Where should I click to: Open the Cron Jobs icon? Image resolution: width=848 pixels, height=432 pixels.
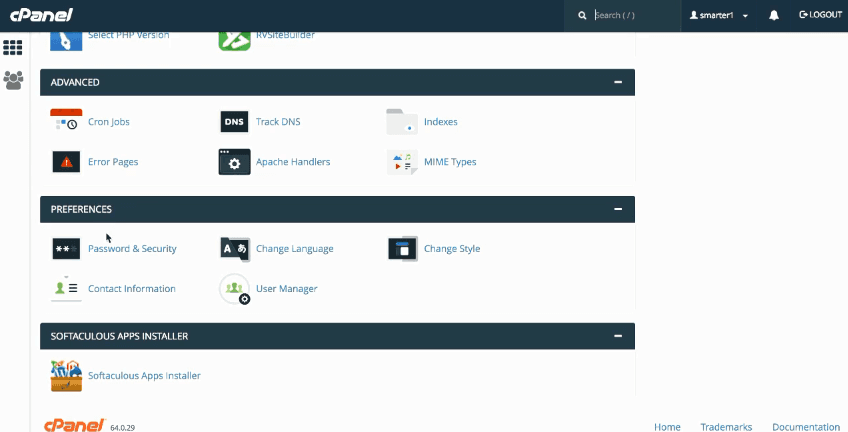click(66, 121)
